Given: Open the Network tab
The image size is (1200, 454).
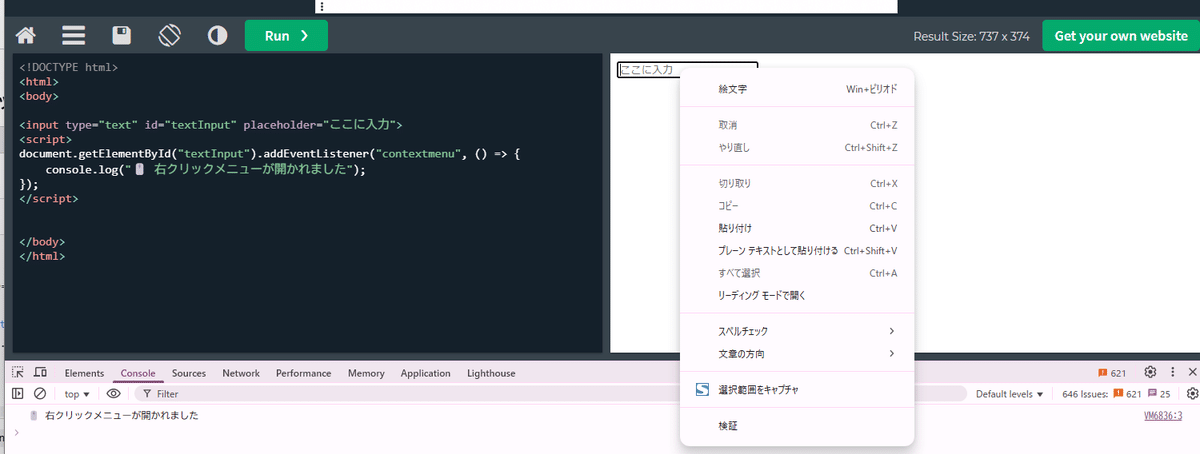Looking at the screenshot, I should [x=241, y=373].
